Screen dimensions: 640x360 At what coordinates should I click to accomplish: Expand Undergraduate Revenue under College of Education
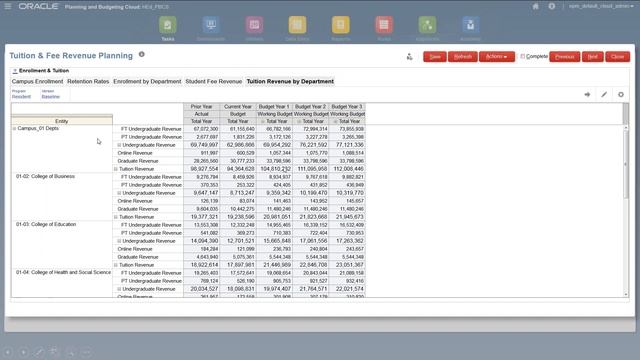coord(119,241)
